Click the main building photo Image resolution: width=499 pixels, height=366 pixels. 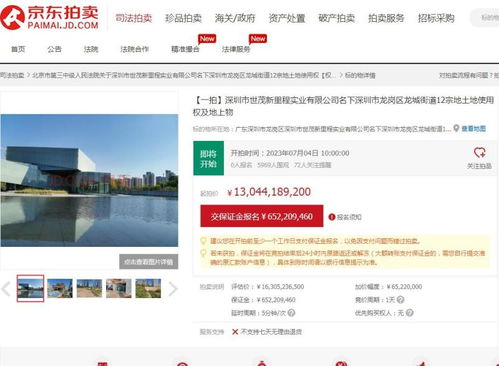(x=89, y=180)
